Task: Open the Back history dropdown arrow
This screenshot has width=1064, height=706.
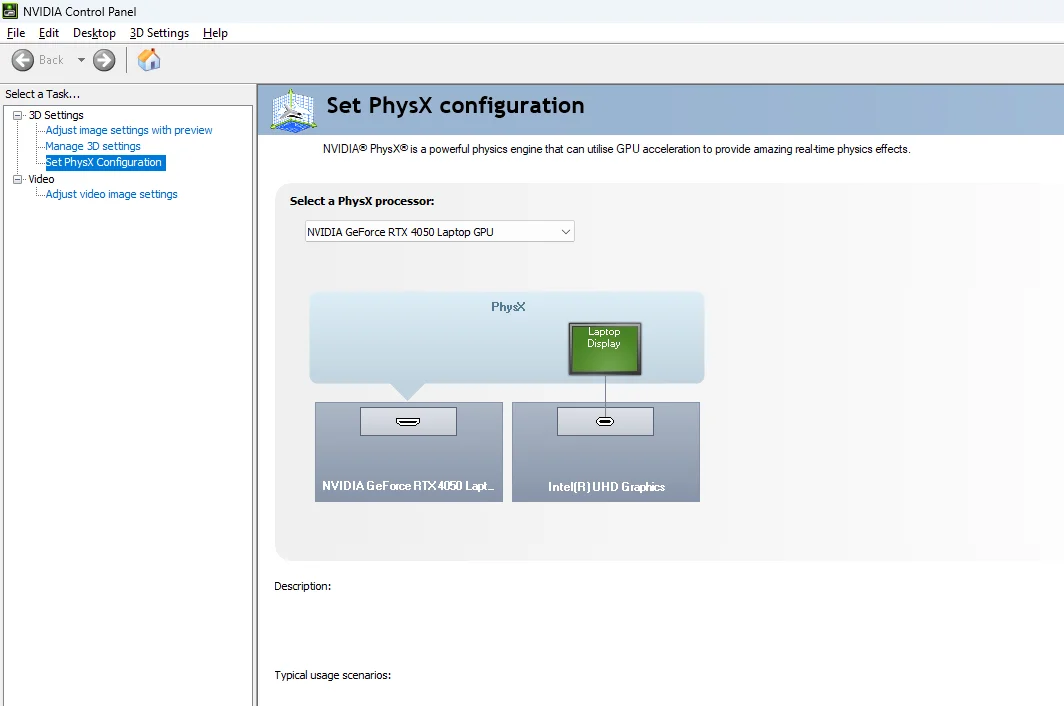Action: pyautogui.click(x=81, y=60)
